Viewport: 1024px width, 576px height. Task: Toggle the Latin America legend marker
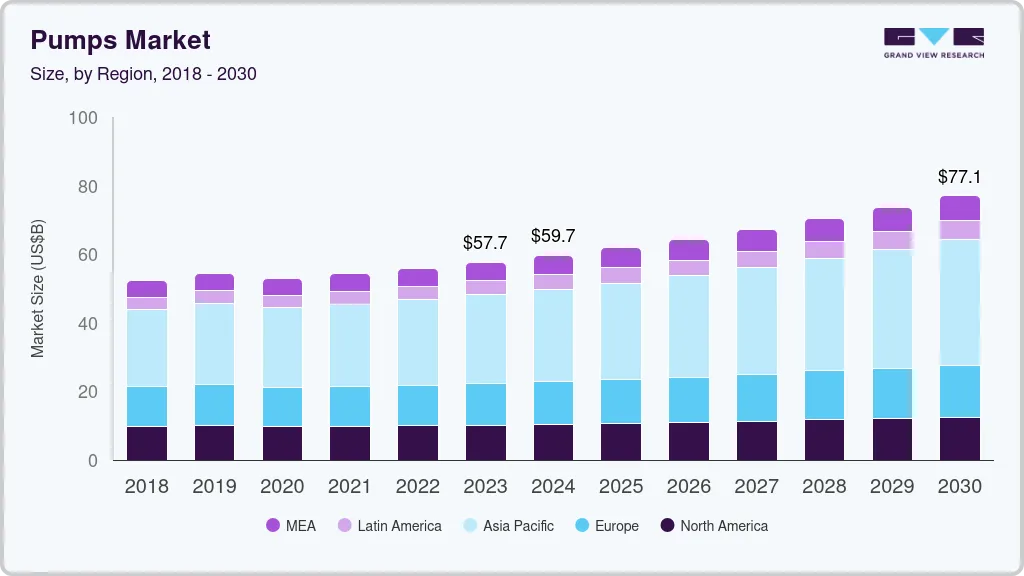pos(343,525)
